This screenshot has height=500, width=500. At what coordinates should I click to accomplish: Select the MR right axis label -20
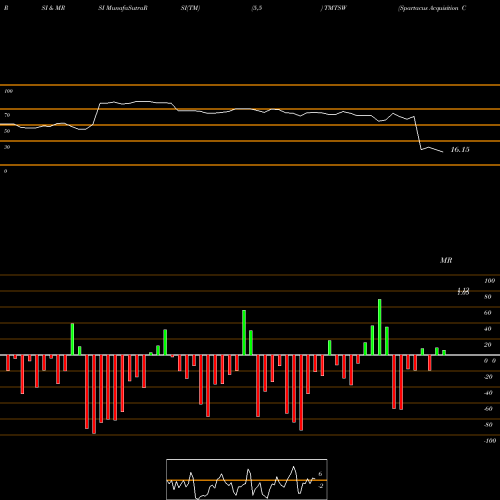pos(488,377)
